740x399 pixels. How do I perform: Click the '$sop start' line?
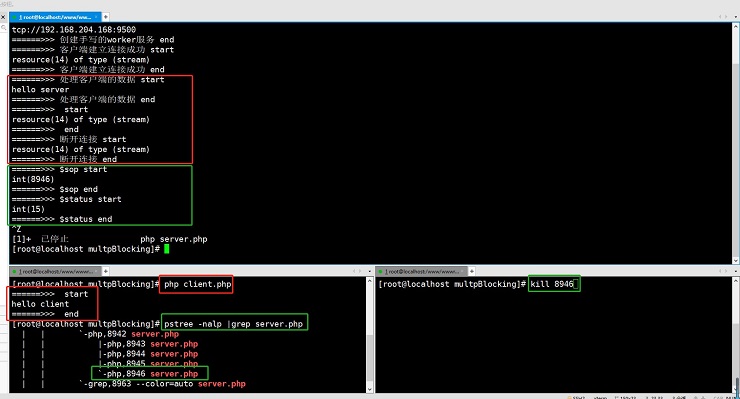(x=59, y=170)
